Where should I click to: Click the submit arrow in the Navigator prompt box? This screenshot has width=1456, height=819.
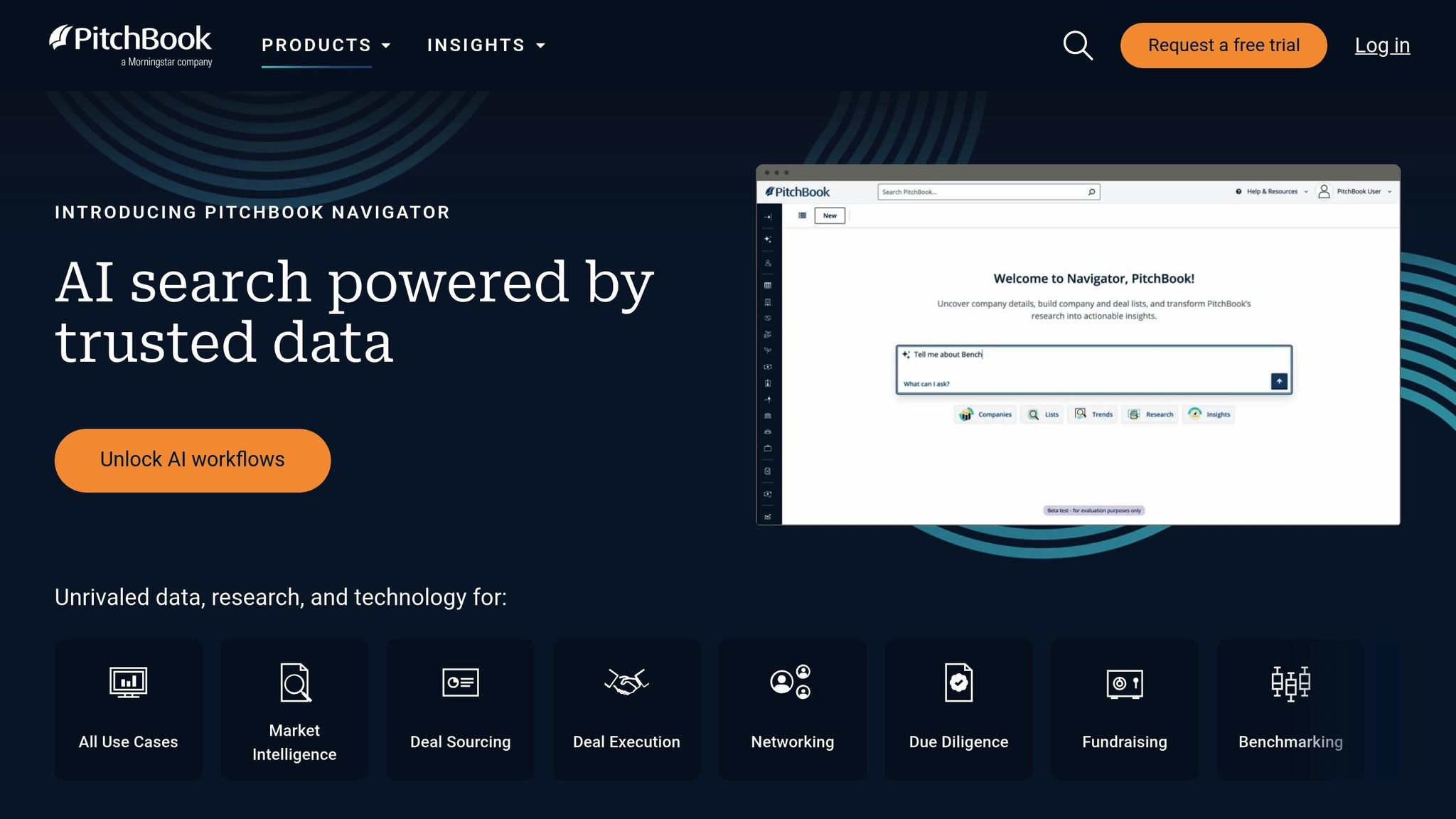1278,381
